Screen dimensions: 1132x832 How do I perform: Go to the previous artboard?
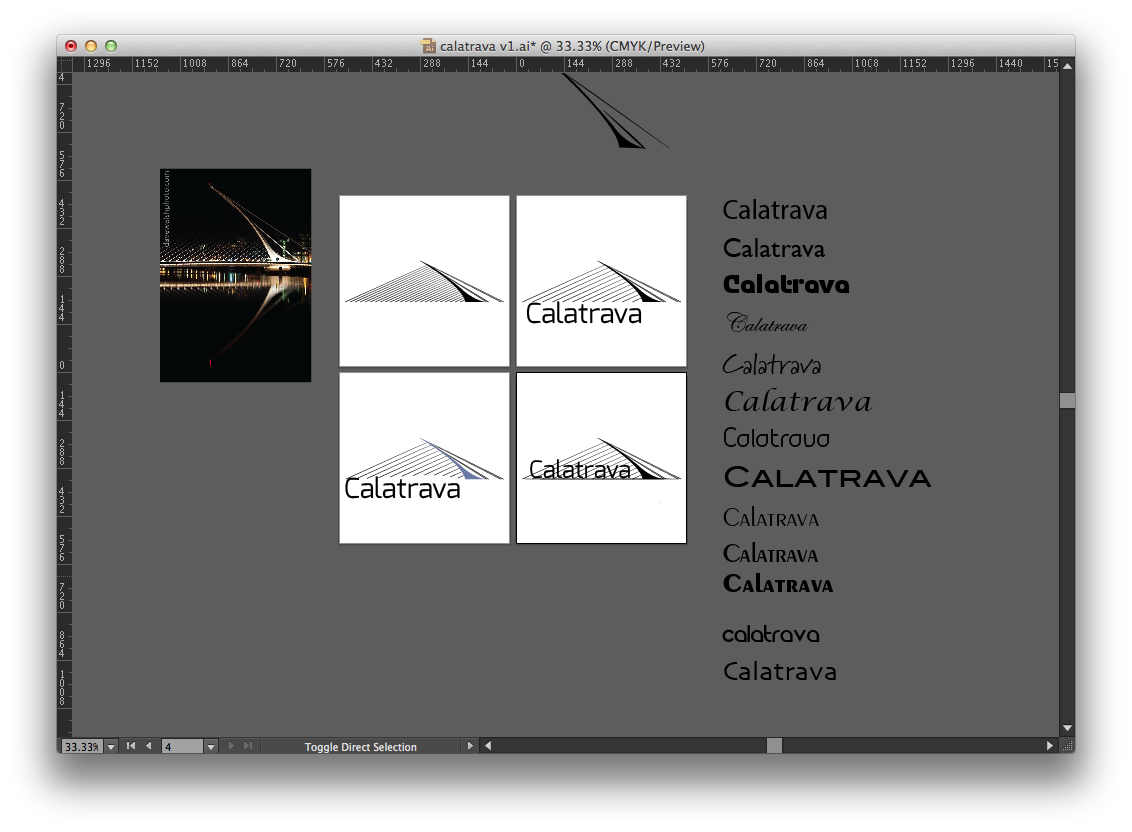pyautogui.click(x=149, y=746)
